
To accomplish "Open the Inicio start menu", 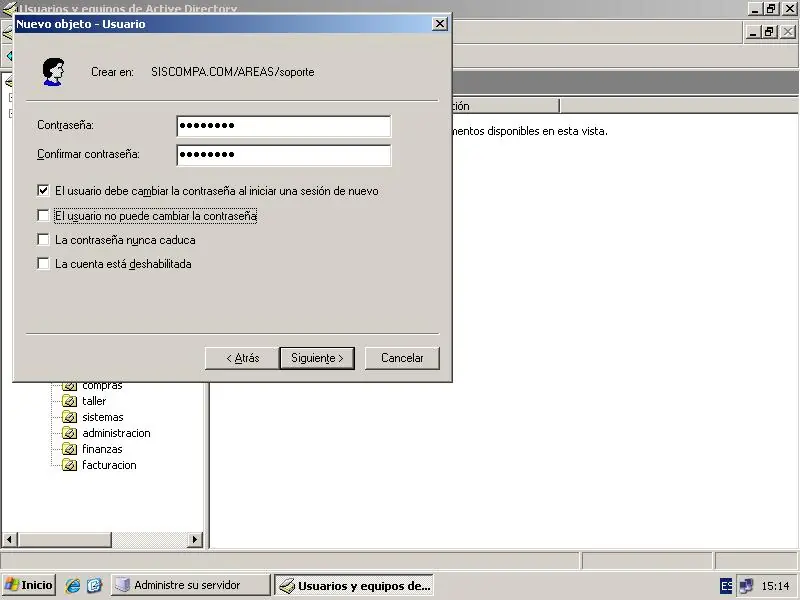I will point(29,585).
